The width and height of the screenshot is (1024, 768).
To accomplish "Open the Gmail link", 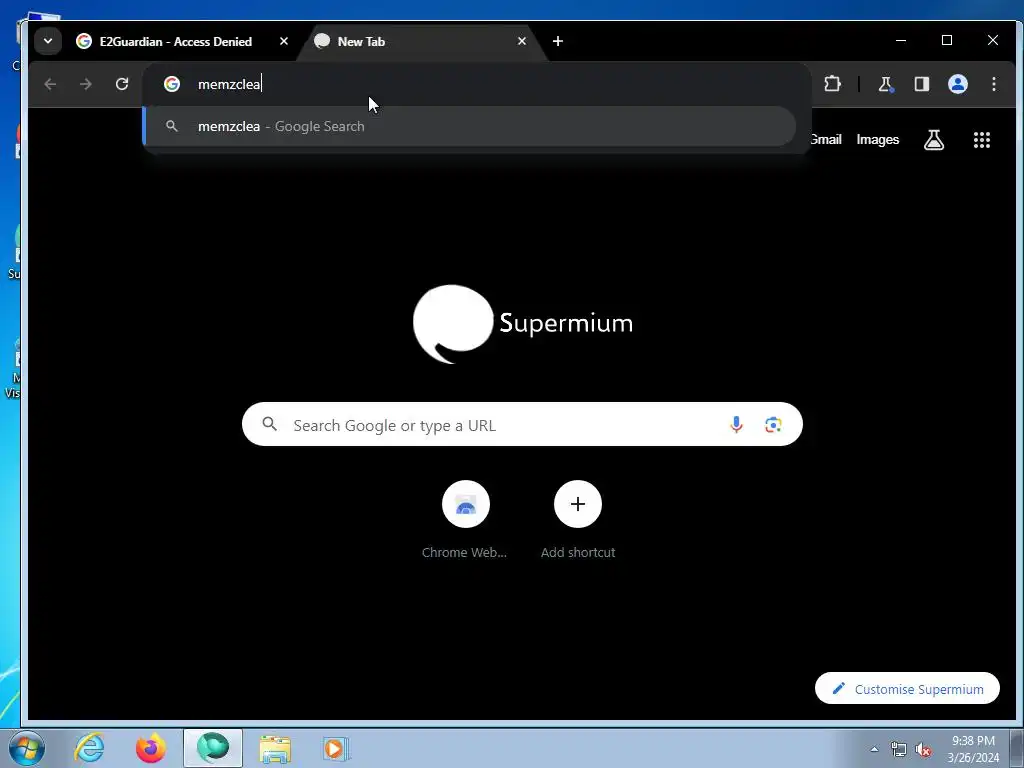I will pyautogui.click(x=825, y=140).
